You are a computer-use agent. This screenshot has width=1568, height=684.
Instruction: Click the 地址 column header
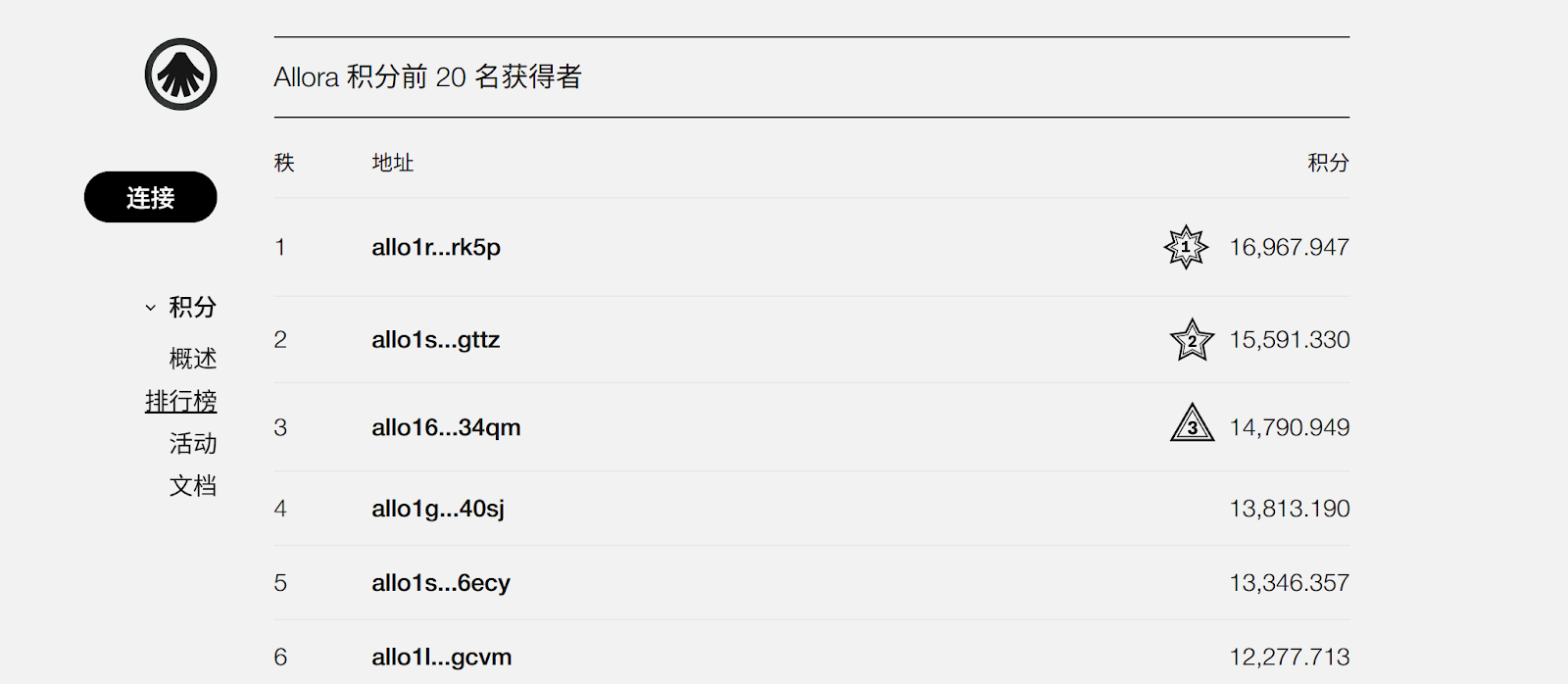click(392, 163)
